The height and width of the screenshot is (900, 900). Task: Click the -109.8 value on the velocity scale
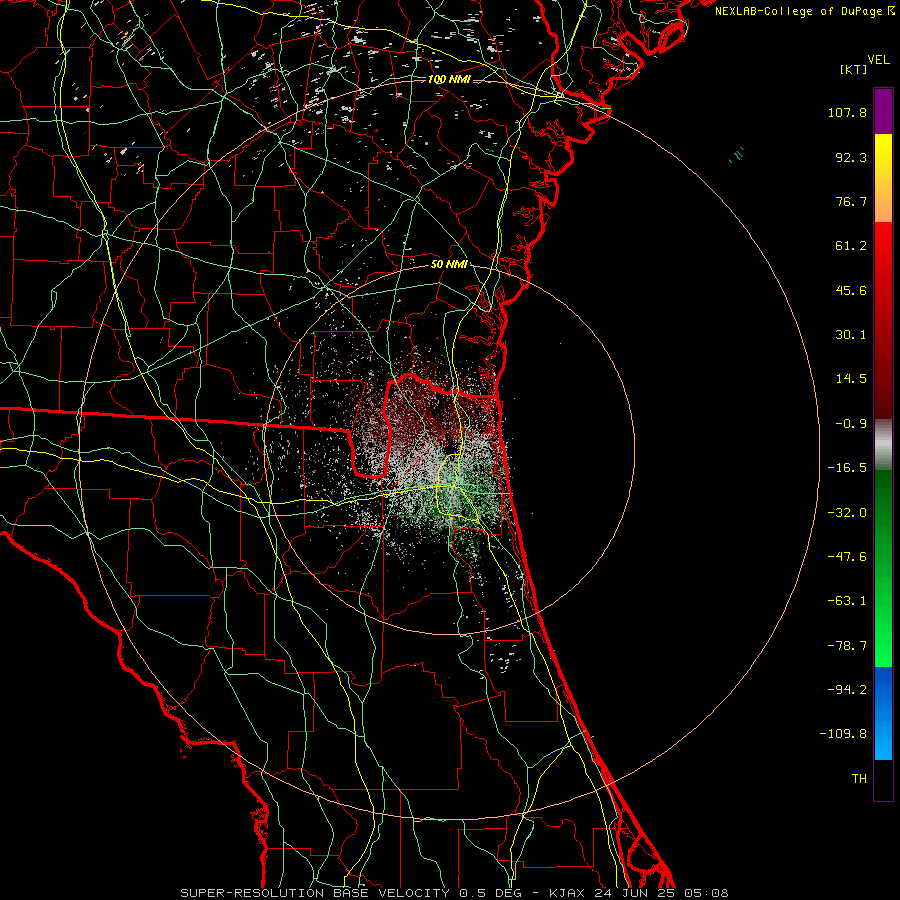[x=843, y=734]
